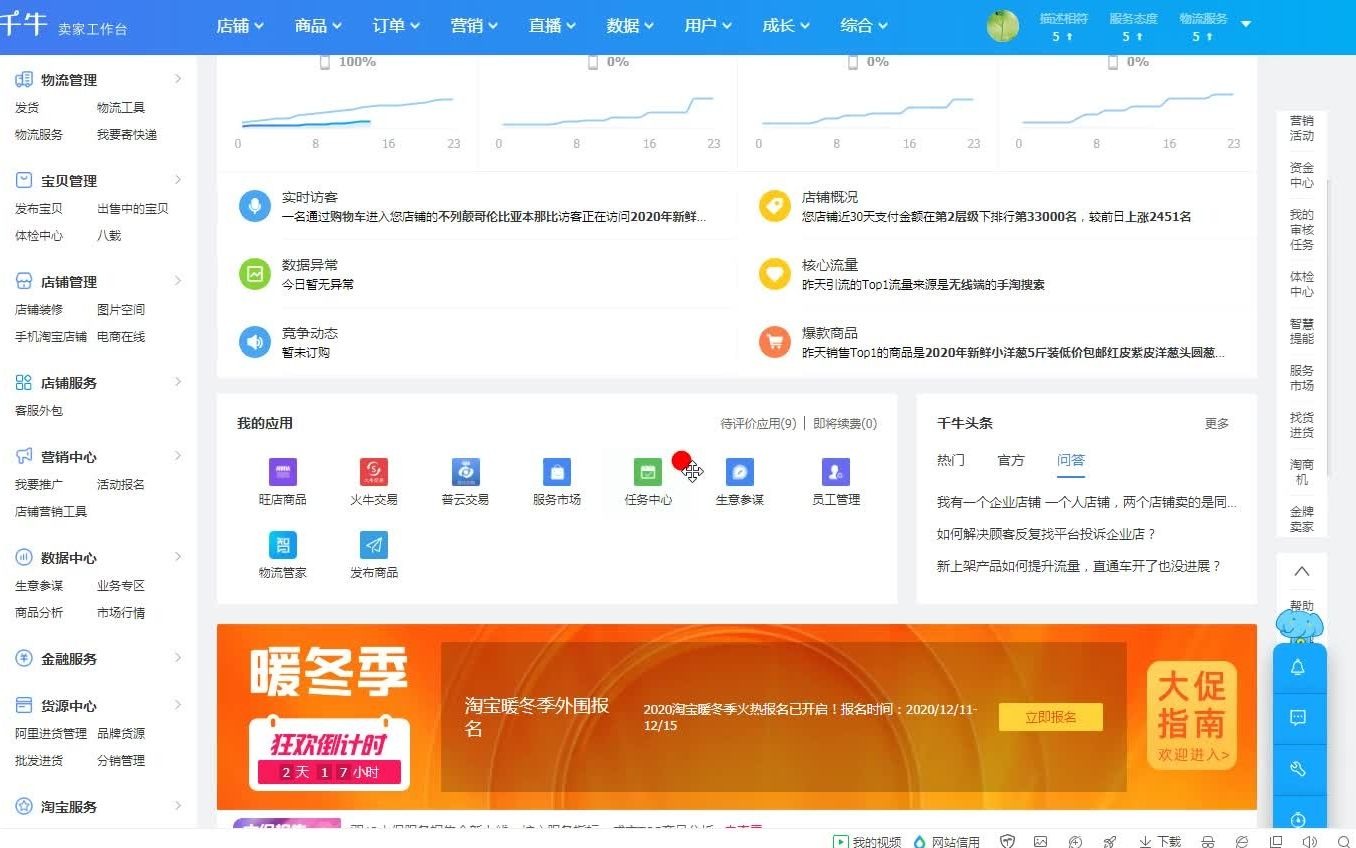Click the 大促指南 欢迎进入 banner card

tap(1192, 716)
